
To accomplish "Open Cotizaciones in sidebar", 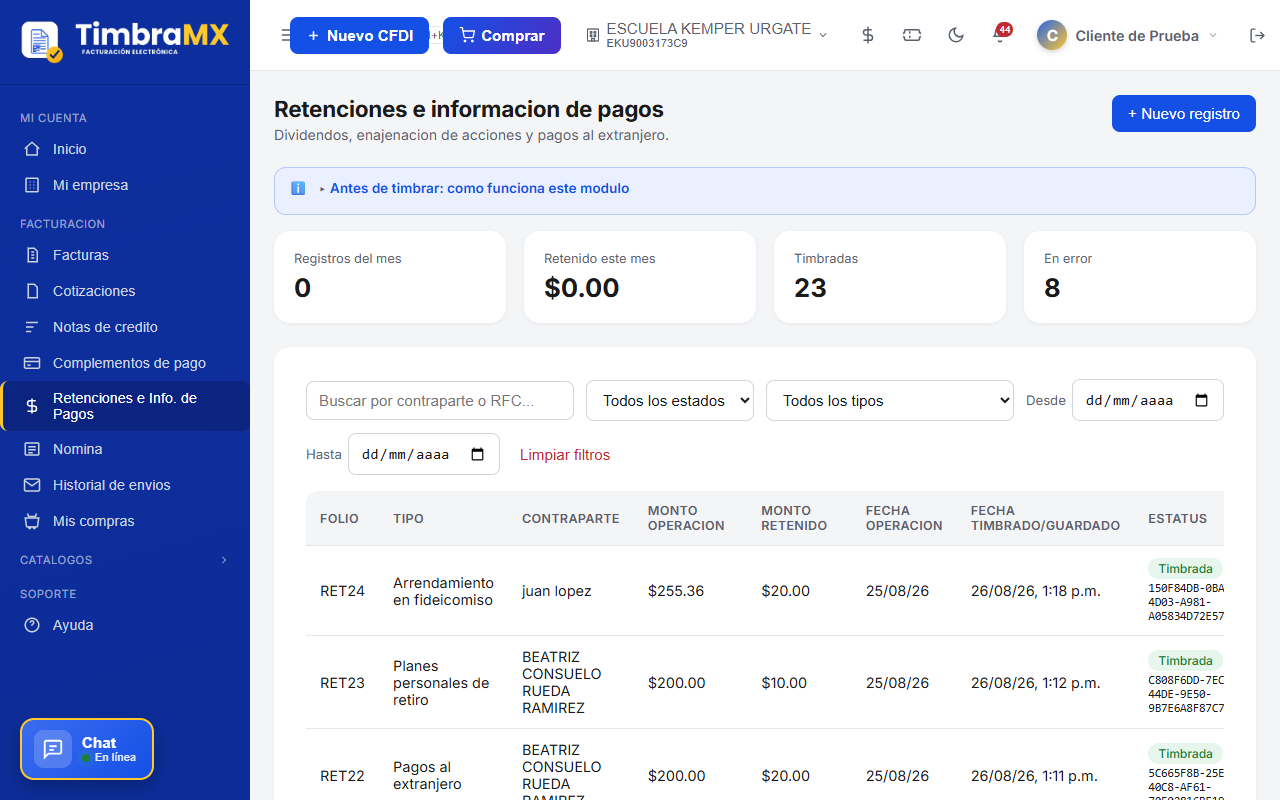I will coord(125,291).
